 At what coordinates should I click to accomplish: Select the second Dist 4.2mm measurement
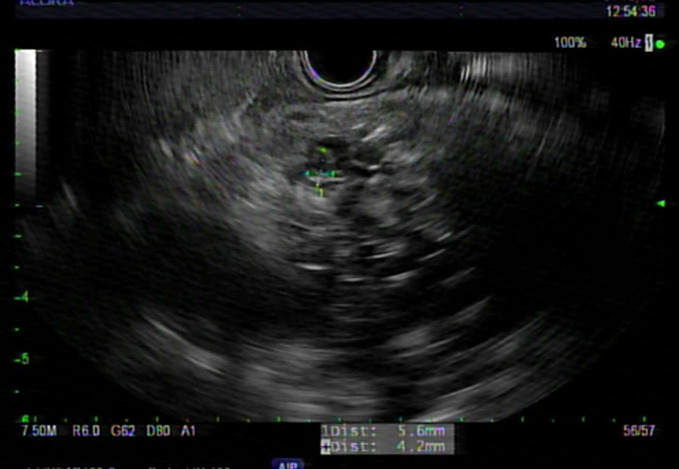(x=386, y=446)
